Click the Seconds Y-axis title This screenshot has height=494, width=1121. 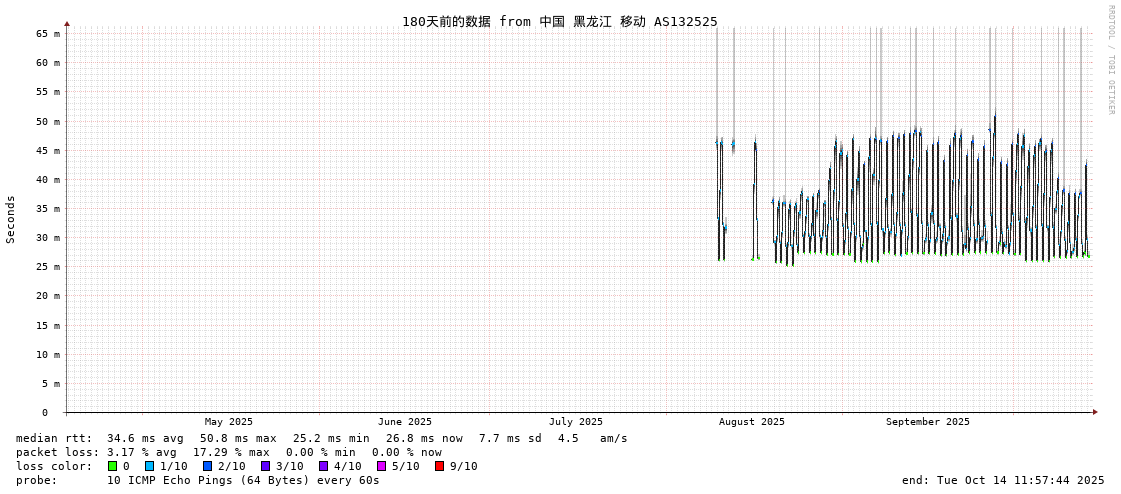click(11, 219)
